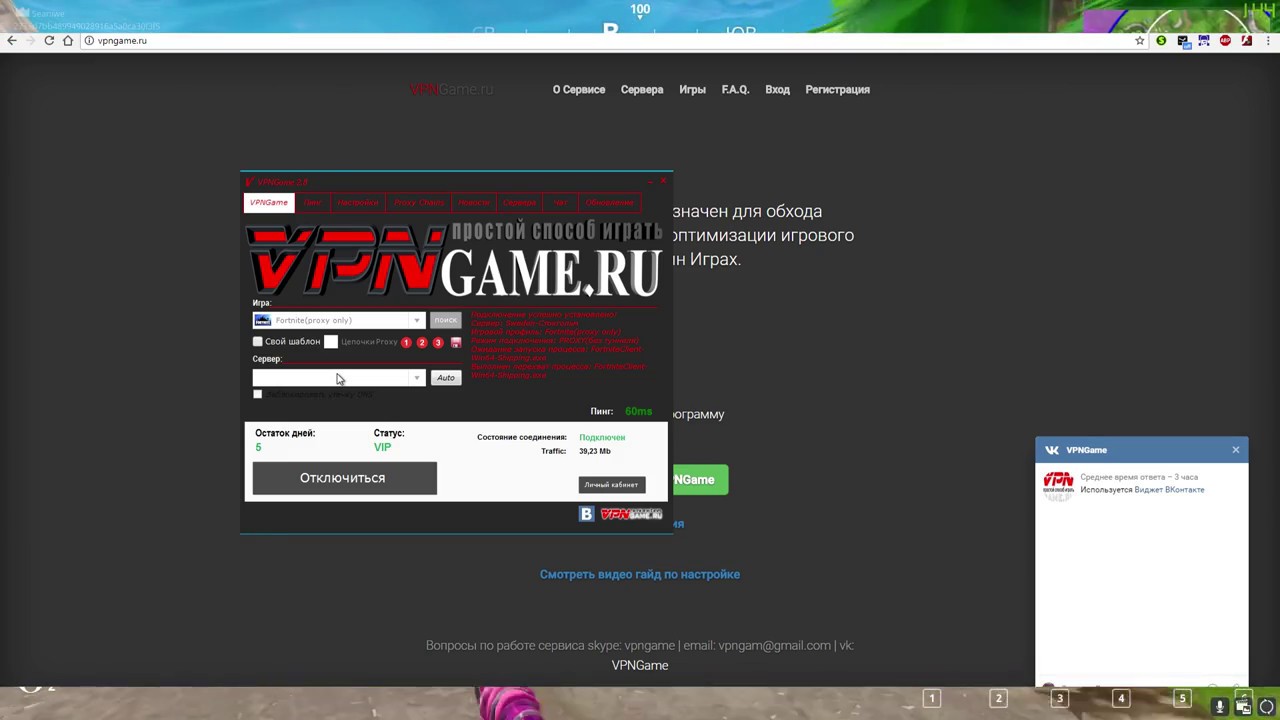Click 'Вход' login link
Viewport: 1280px width, 720px height.
777,90
